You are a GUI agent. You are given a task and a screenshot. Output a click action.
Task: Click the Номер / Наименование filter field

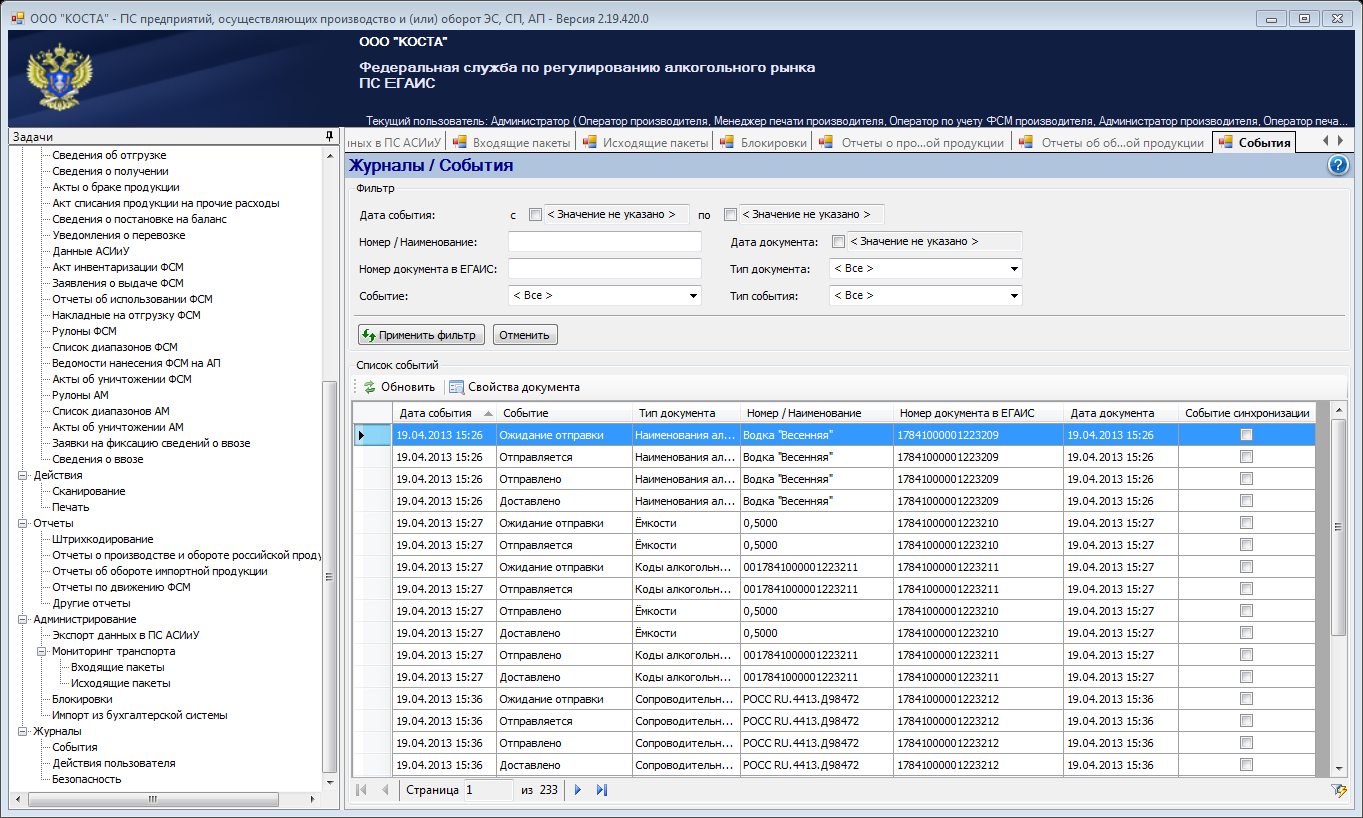(x=605, y=242)
